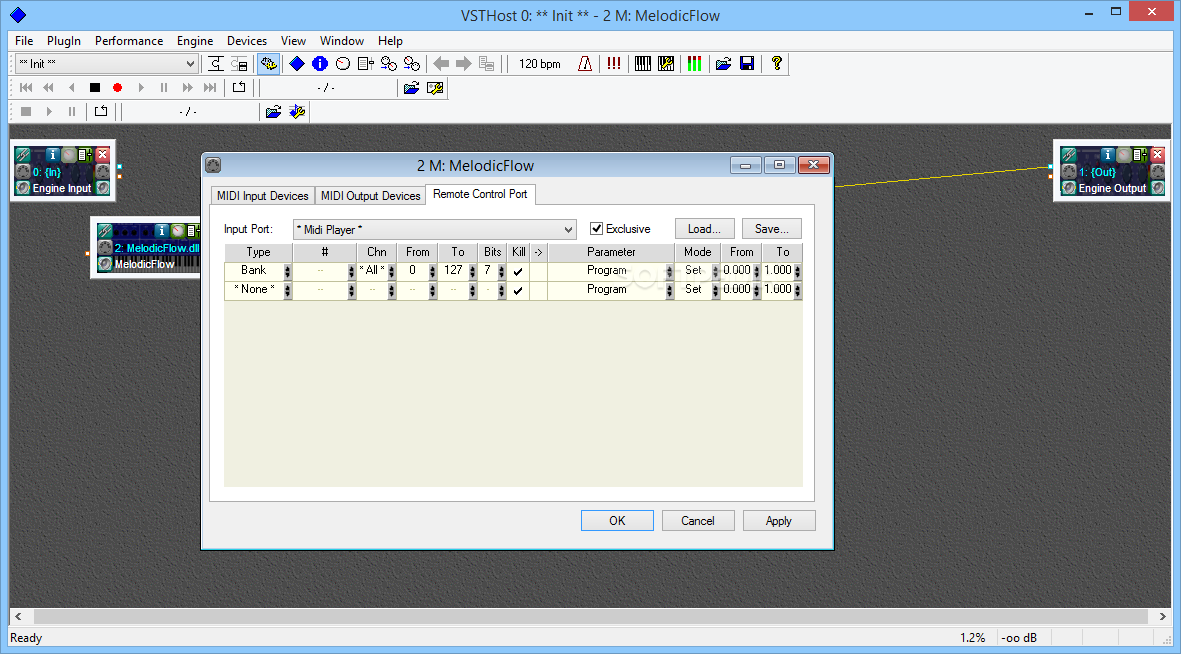The height and width of the screenshot is (654, 1181).
Task: Open the Devices menu
Action: pos(247,41)
